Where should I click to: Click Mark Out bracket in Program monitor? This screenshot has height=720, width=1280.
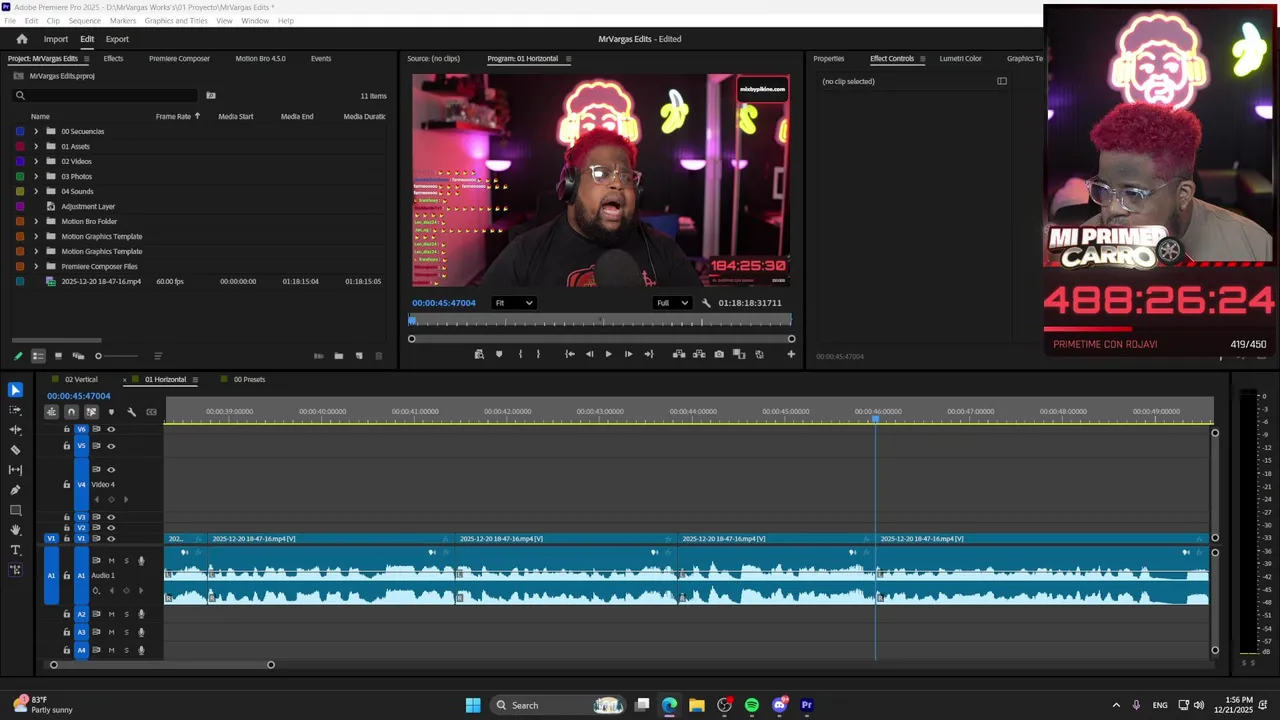(538, 354)
